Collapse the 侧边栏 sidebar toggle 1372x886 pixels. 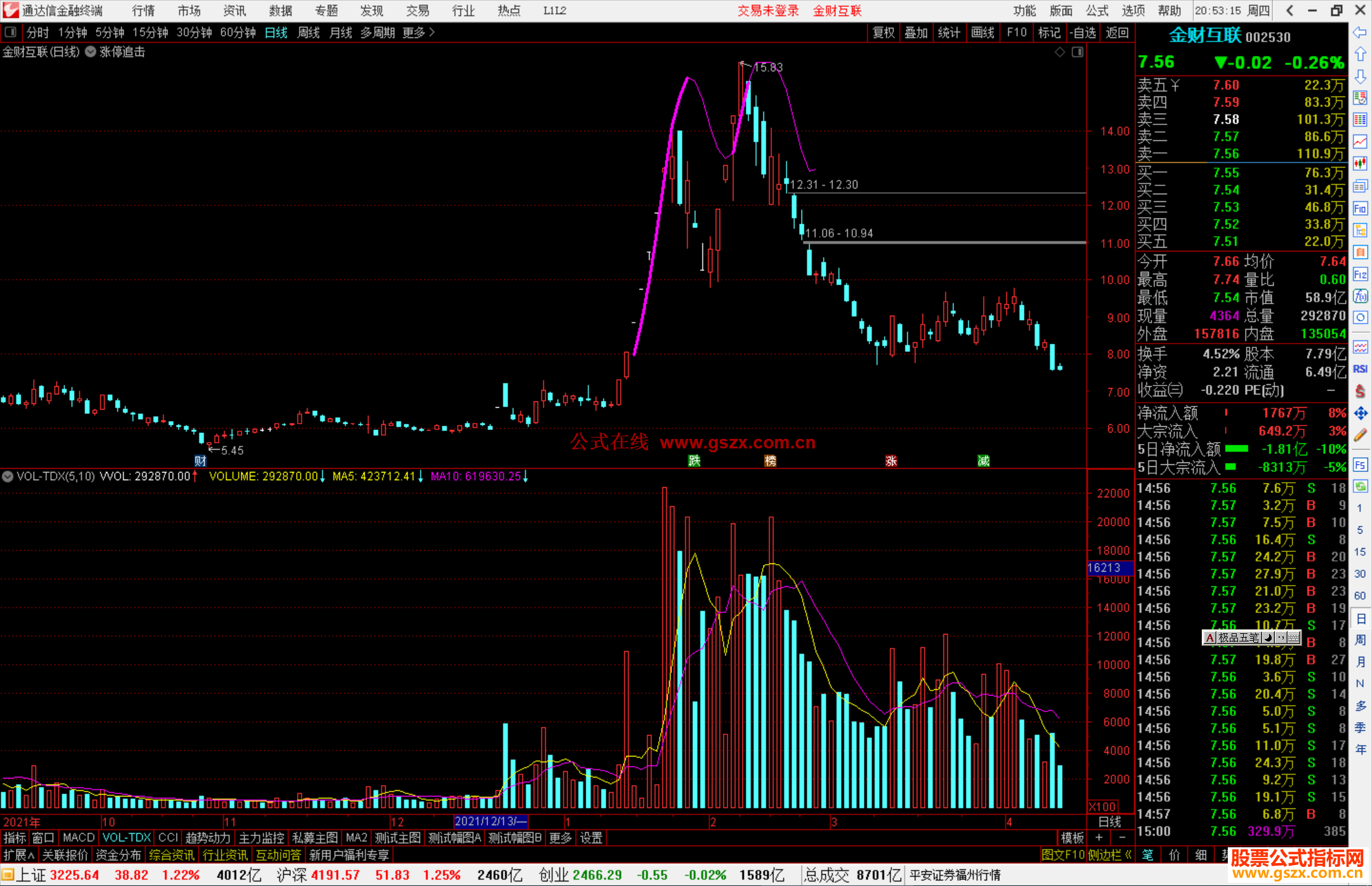(x=1110, y=855)
